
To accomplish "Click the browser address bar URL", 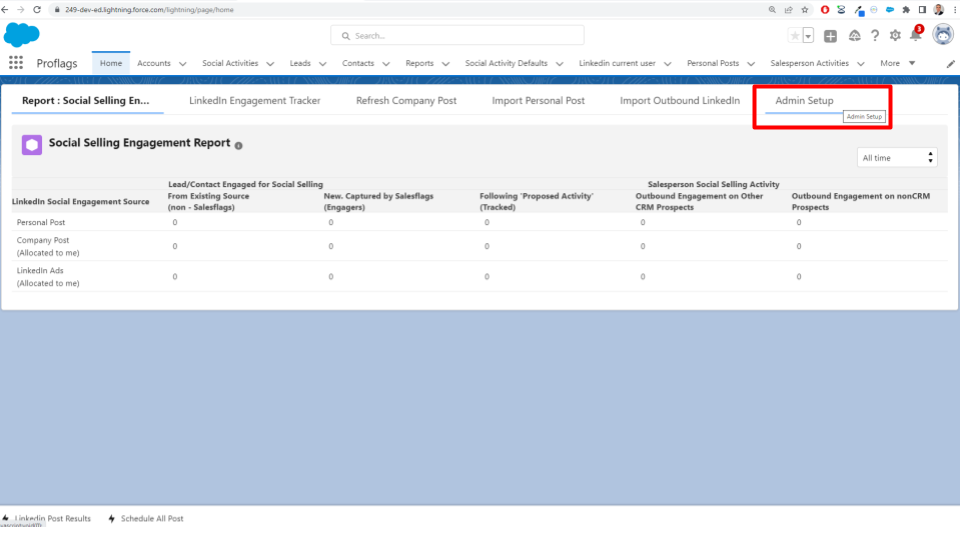I will pyautogui.click(x=149, y=10).
